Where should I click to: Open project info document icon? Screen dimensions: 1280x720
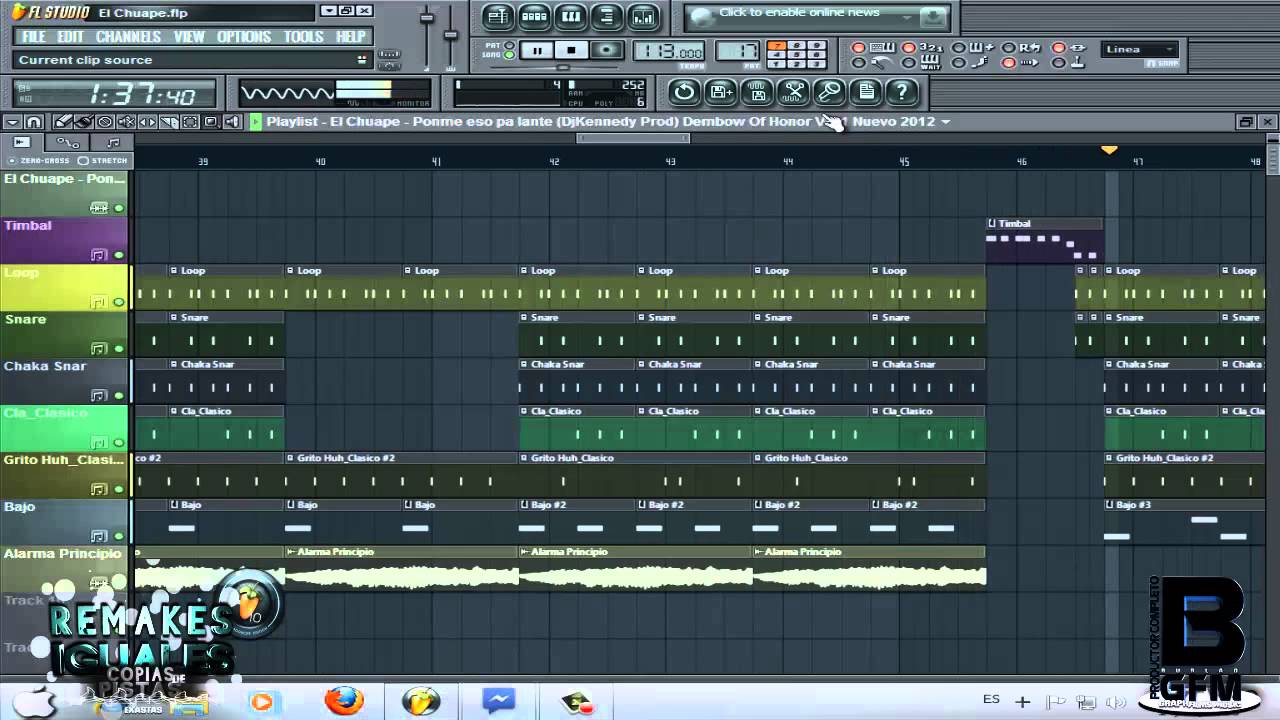866,92
